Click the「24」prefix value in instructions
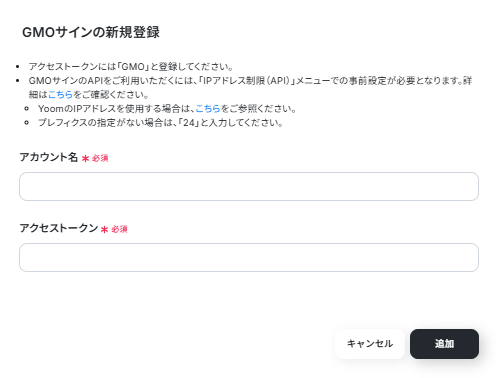 point(189,123)
